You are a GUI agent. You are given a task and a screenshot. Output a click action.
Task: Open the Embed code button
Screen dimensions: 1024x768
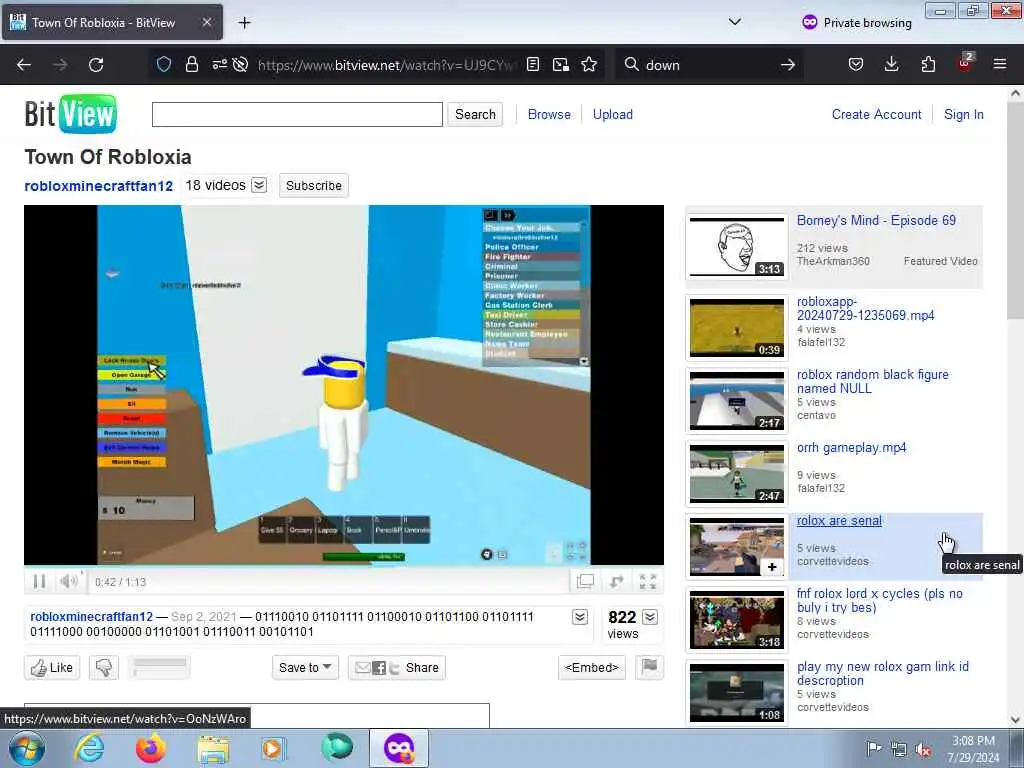point(592,667)
